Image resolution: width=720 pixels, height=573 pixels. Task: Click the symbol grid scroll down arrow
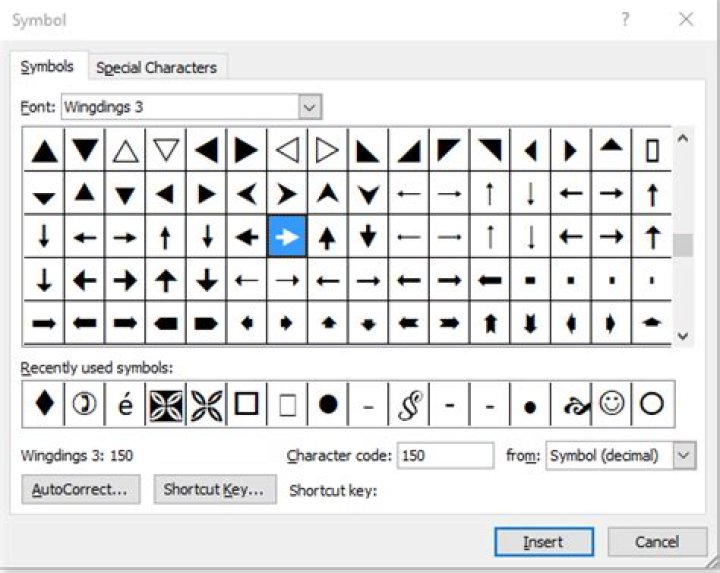point(683,336)
